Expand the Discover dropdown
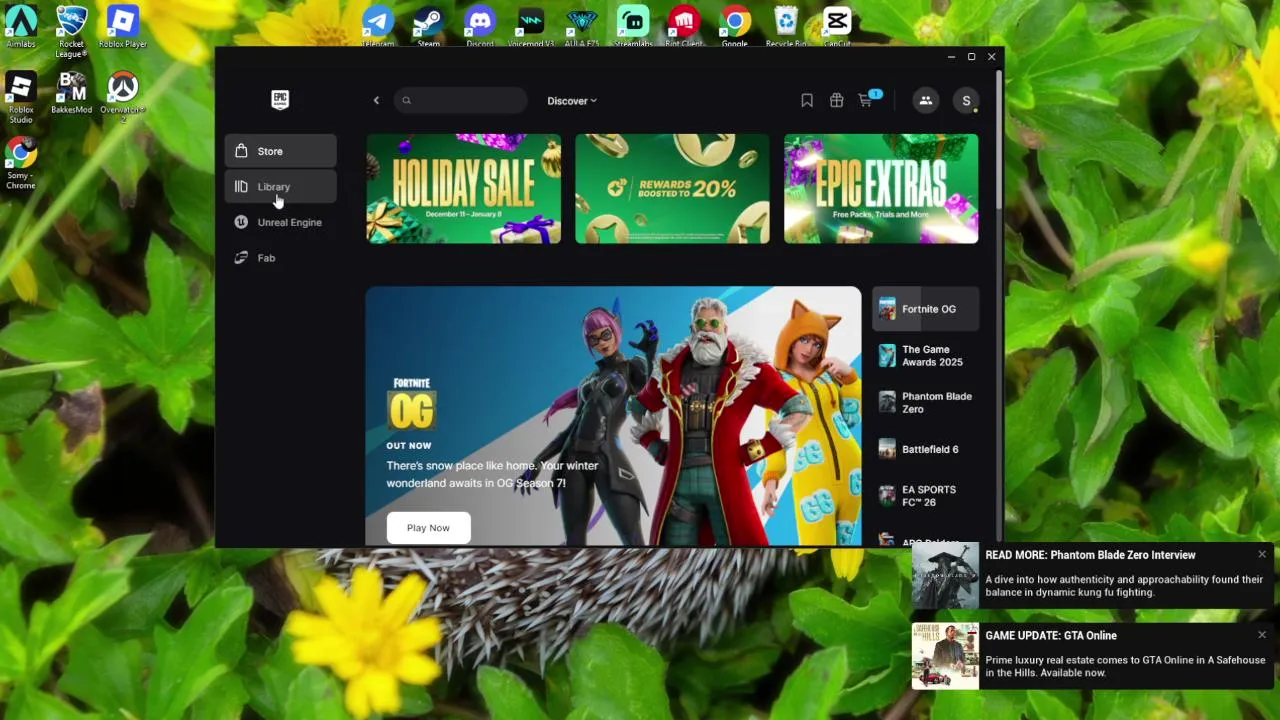The height and width of the screenshot is (720, 1280). [572, 100]
